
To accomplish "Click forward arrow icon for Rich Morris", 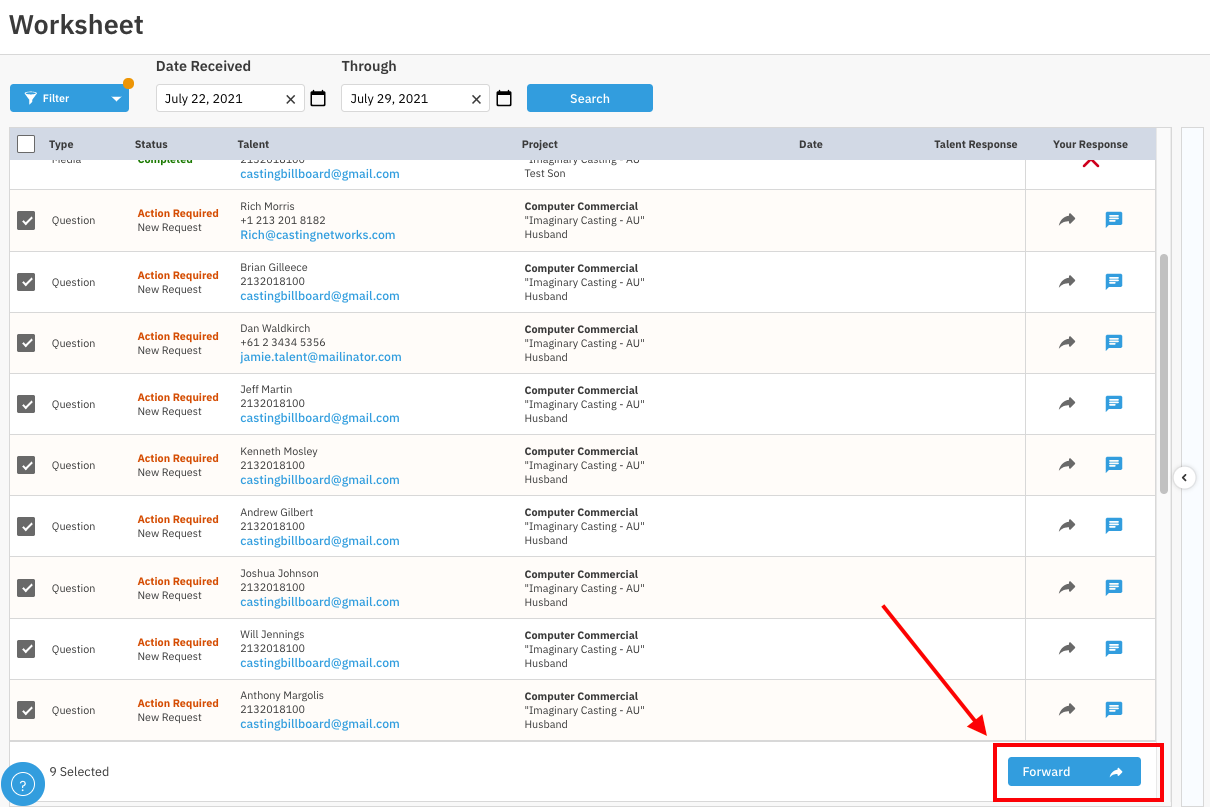I will click(x=1067, y=220).
